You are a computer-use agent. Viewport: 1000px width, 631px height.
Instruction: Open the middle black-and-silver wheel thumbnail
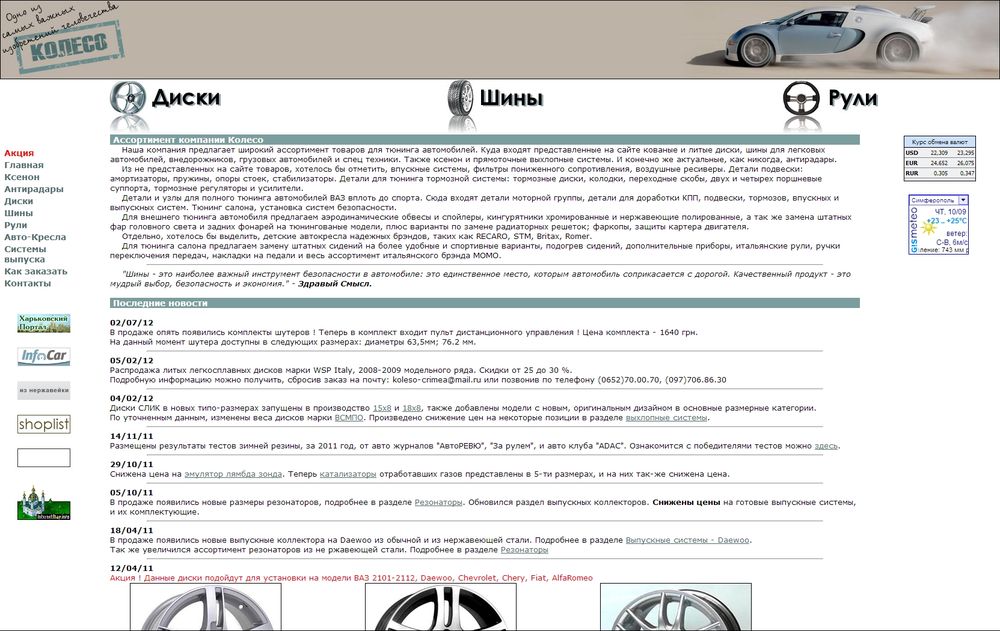441,607
